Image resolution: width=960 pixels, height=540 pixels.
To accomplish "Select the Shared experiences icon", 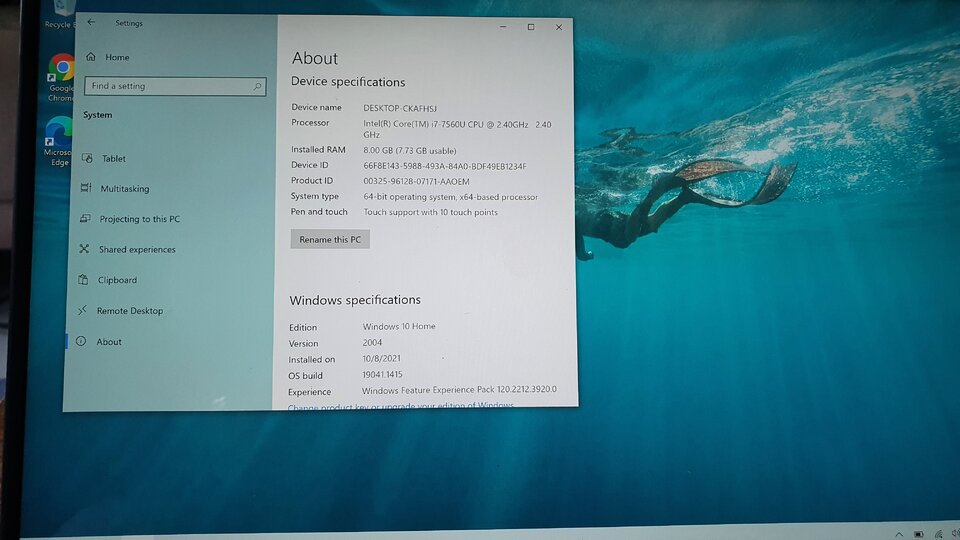I will (x=84, y=249).
